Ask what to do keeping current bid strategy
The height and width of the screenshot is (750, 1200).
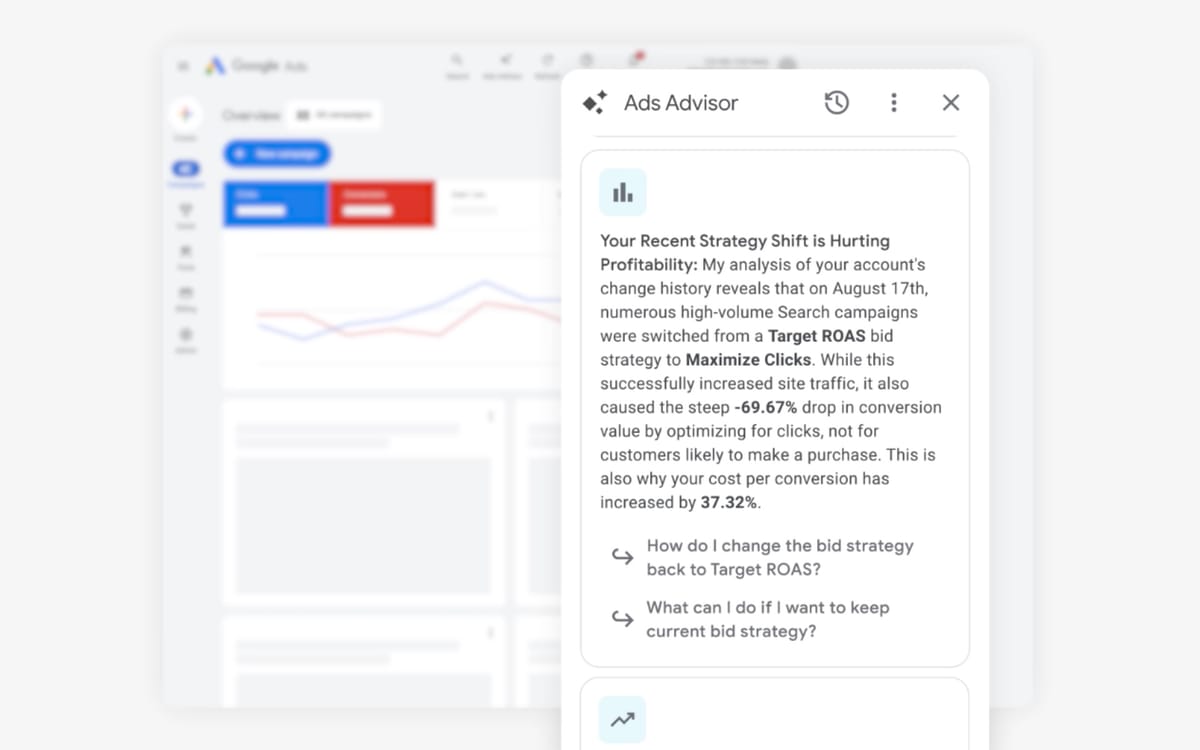tap(768, 619)
